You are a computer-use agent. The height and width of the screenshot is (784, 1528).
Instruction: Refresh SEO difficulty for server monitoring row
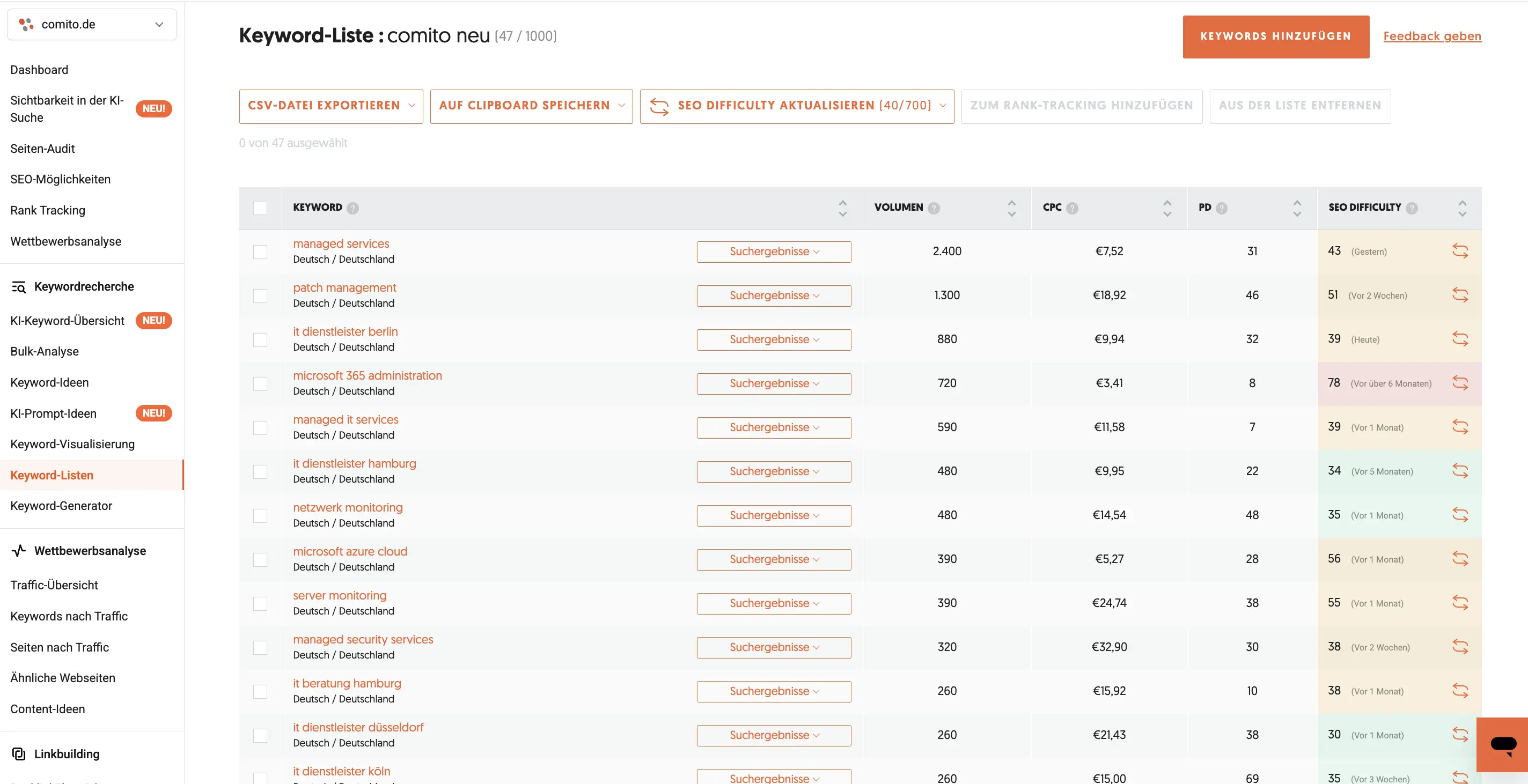1460,603
